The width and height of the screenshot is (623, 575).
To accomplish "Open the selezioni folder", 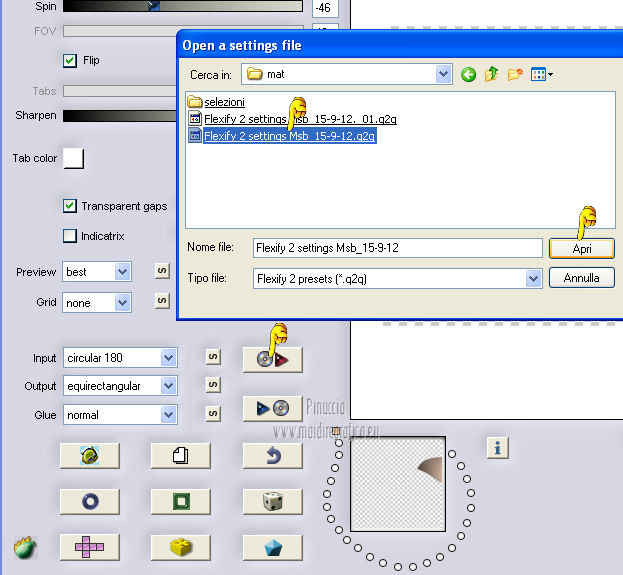I will tap(216, 102).
